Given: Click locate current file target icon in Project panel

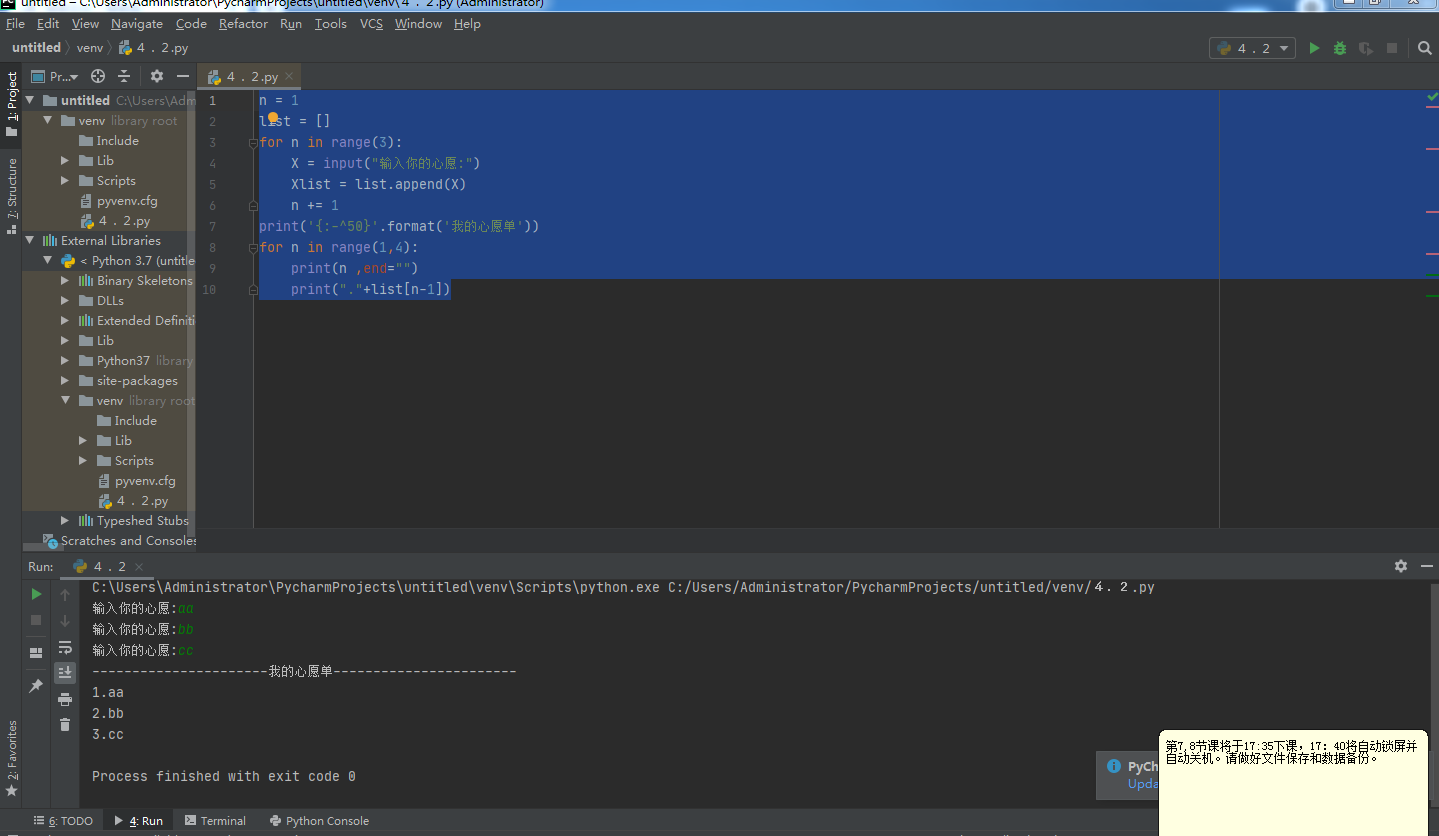Looking at the screenshot, I should coord(98,76).
